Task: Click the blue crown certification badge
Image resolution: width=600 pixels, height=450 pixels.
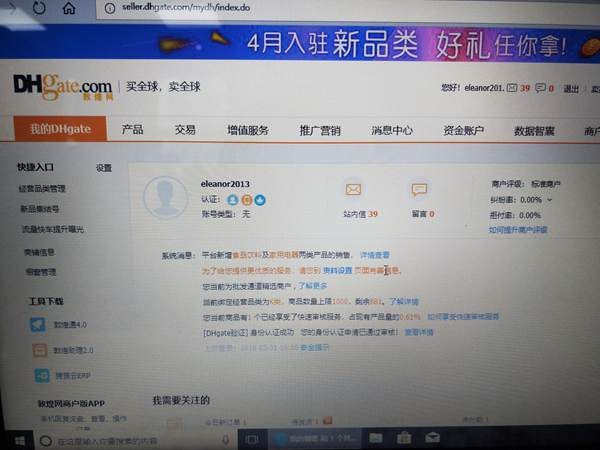Action: [260, 200]
